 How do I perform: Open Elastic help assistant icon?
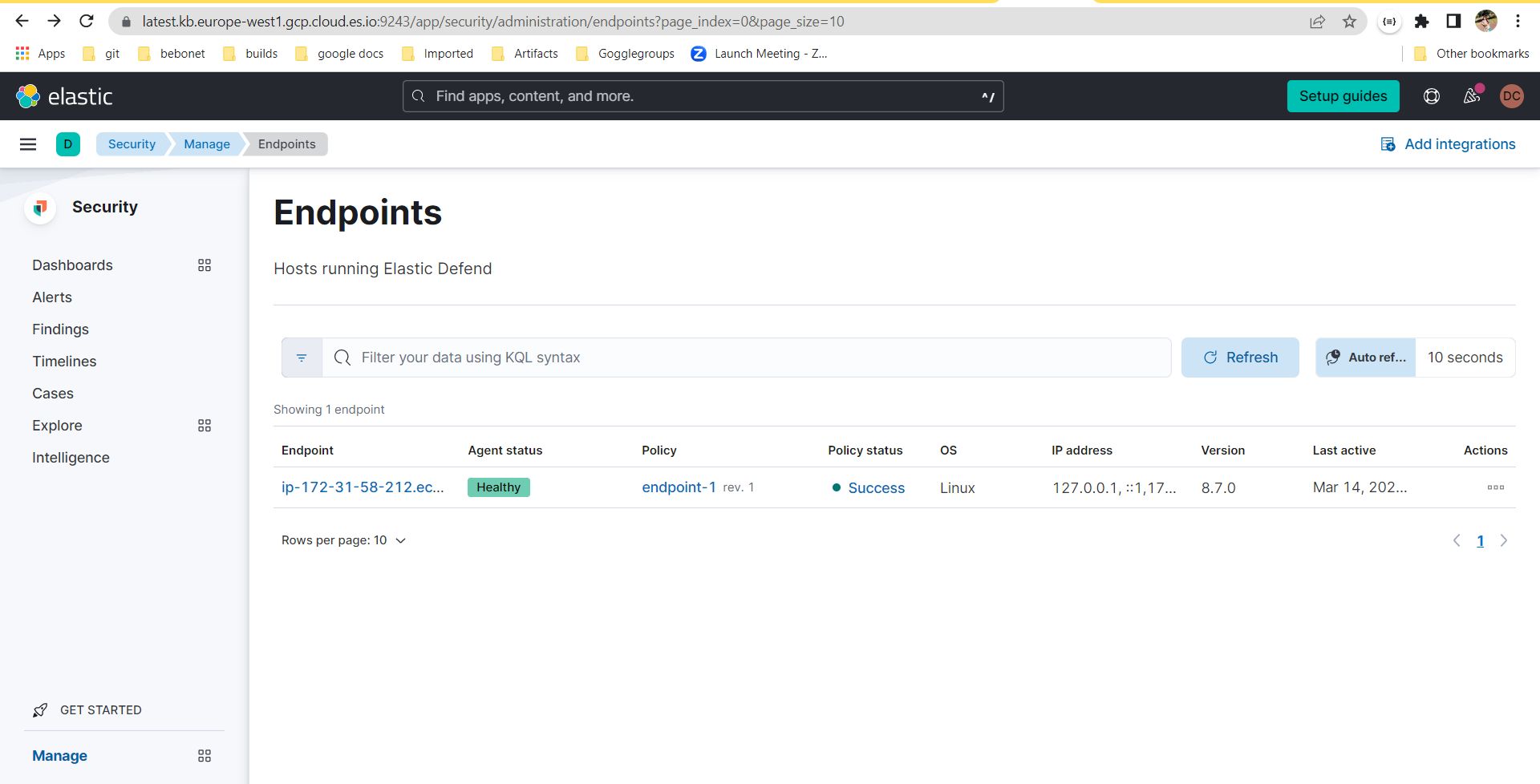[1433, 95]
